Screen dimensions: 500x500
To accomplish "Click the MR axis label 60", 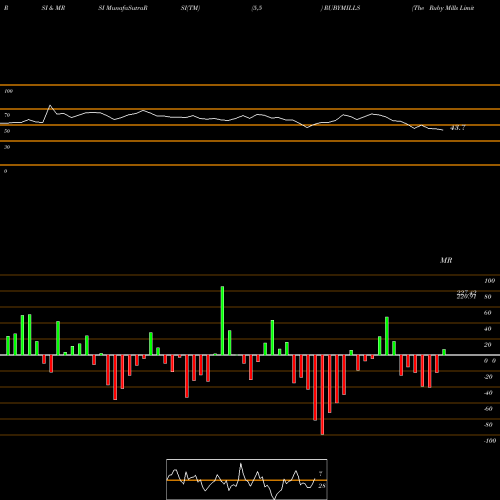I will [488, 313].
